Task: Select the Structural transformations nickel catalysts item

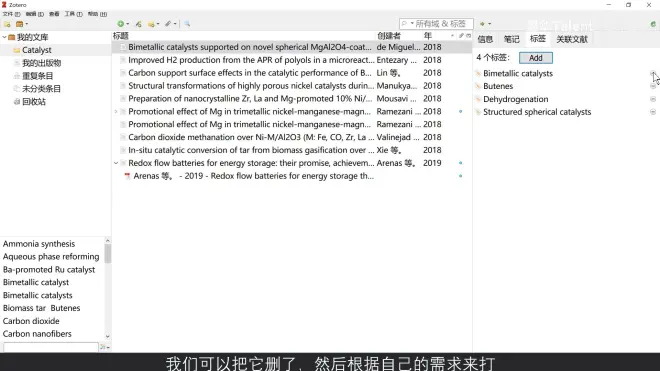Action: [292, 86]
